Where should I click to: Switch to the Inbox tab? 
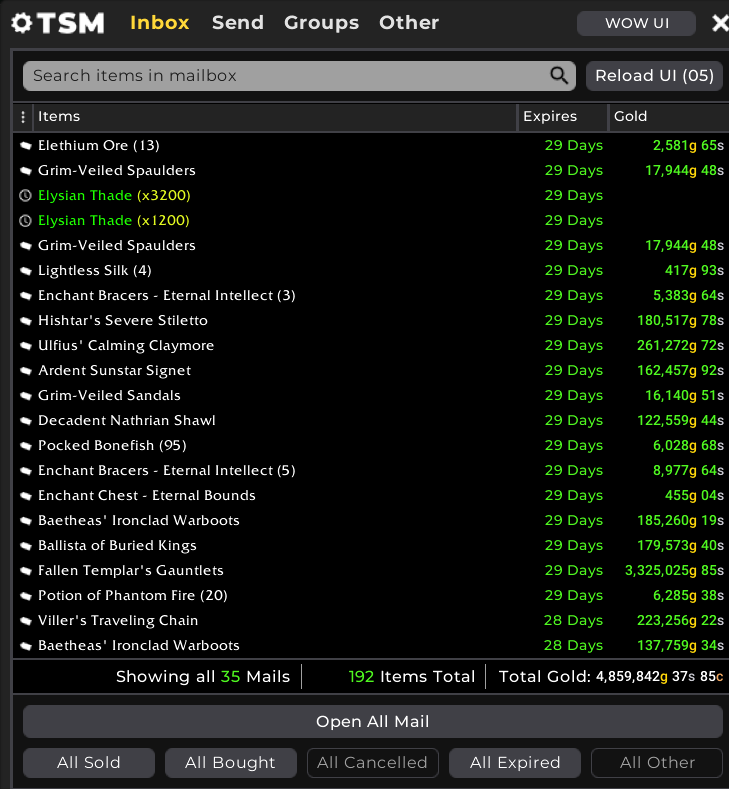click(x=159, y=23)
